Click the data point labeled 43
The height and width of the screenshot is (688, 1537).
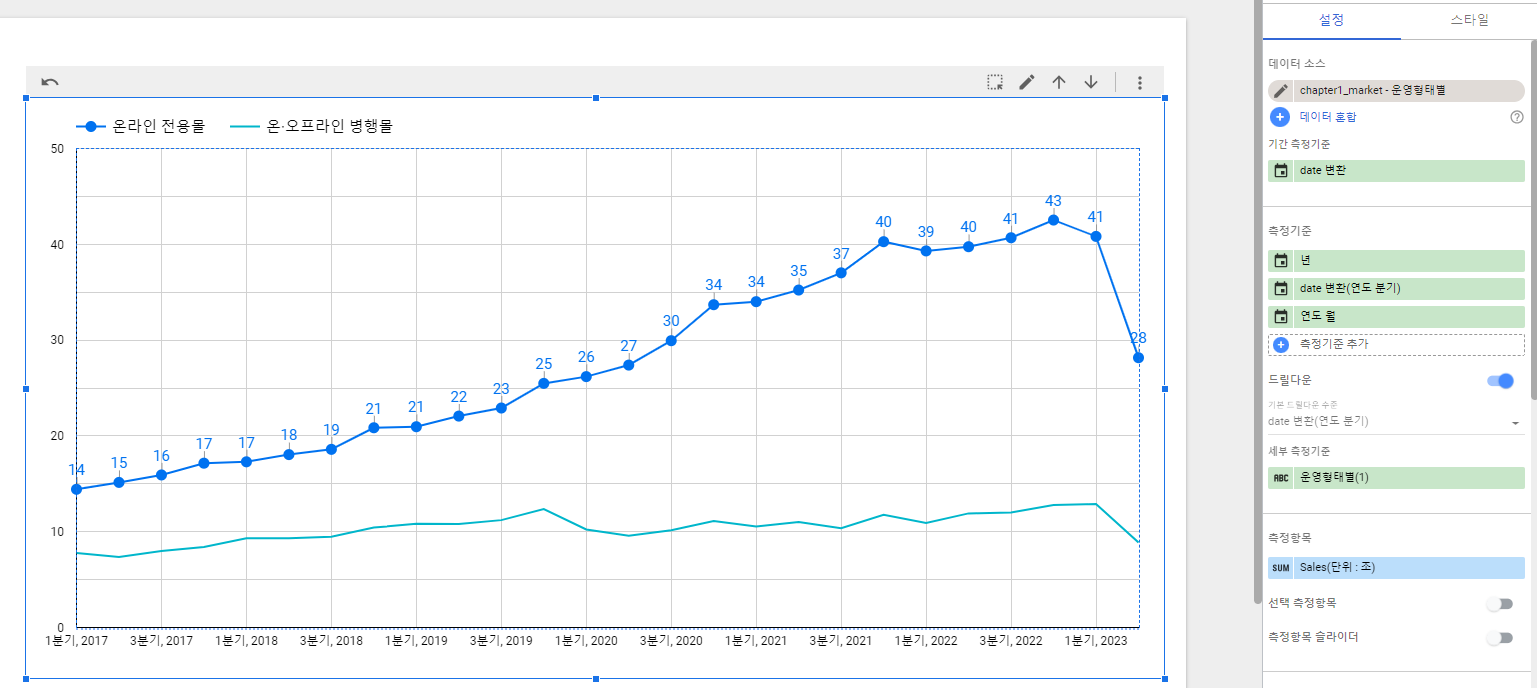tap(1053, 220)
